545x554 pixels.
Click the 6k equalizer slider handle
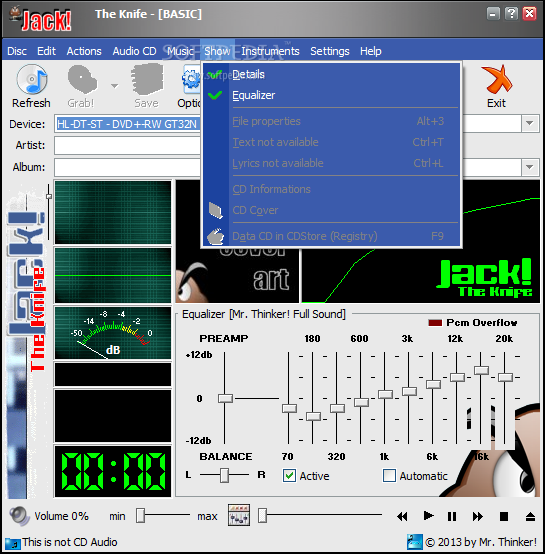pos(433,384)
